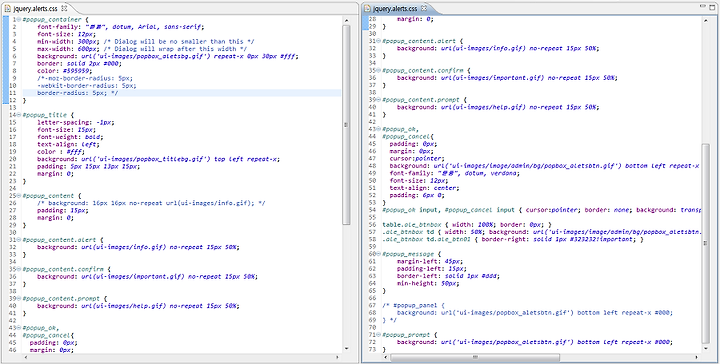Click the popbox_titlebg.gif background line
720x364 pixels.
pos(158,159)
